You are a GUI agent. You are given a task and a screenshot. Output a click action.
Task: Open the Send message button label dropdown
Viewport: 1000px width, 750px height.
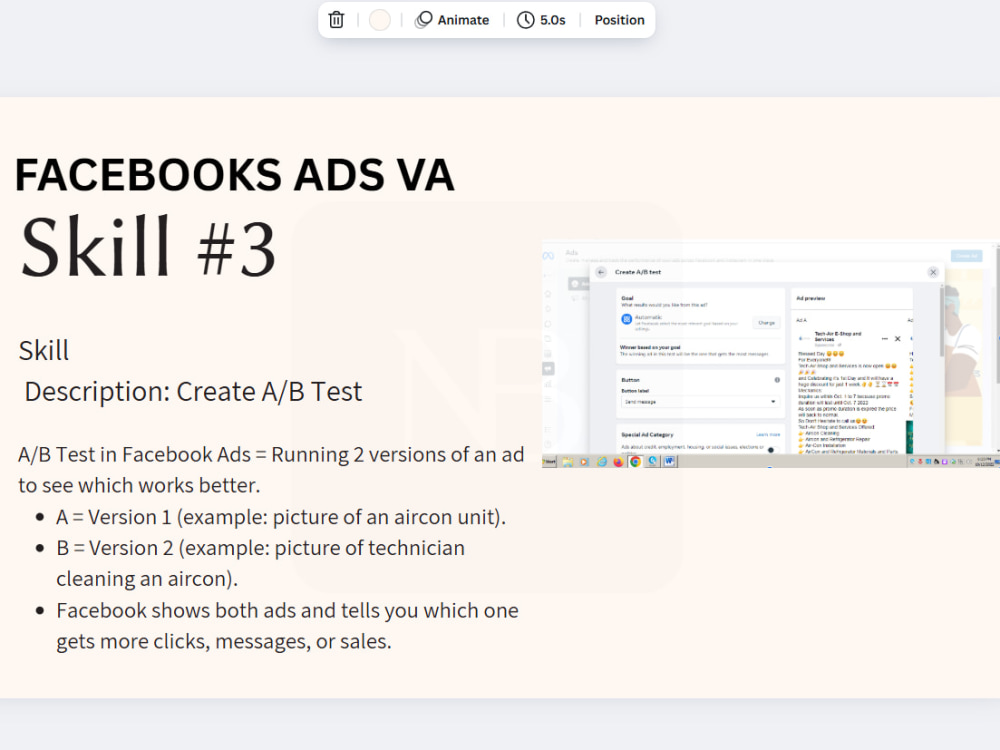pyautogui.click(x=700, y=402)
